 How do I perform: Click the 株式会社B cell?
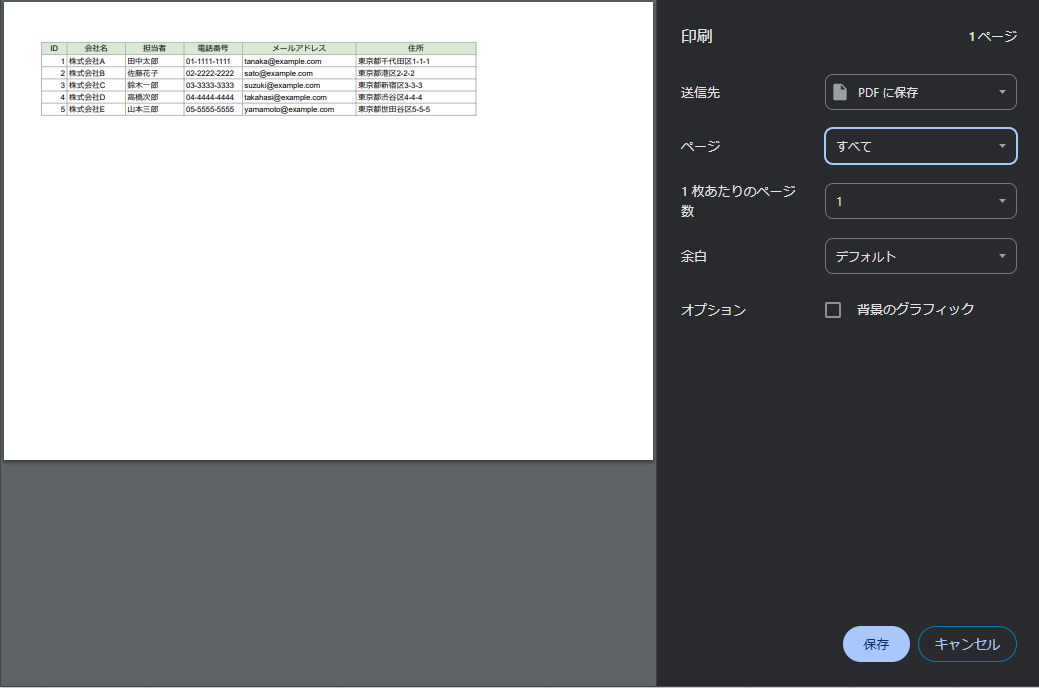tap(96, 73)
